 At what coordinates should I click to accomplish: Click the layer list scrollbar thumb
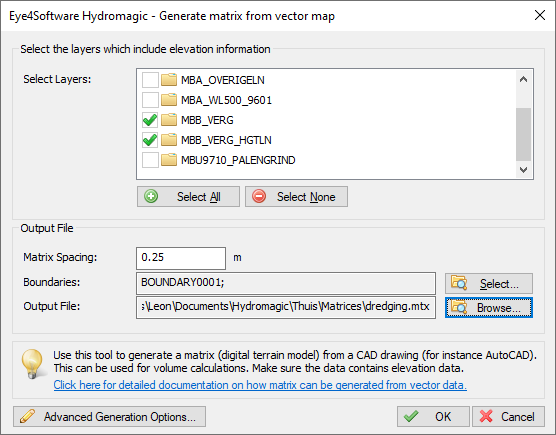pyautogui.click(x=523, y=134)
